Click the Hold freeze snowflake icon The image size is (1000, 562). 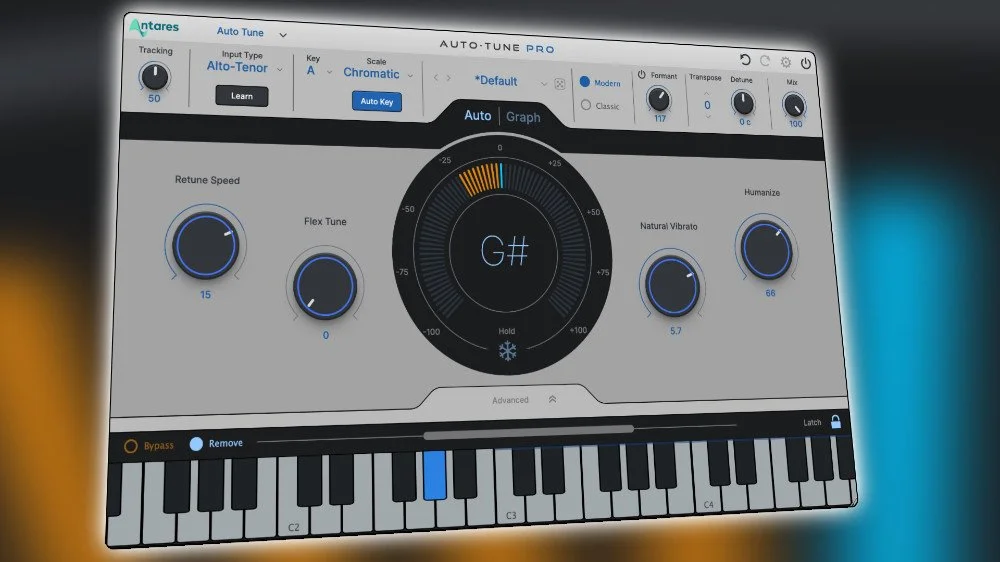coord(508,351)
